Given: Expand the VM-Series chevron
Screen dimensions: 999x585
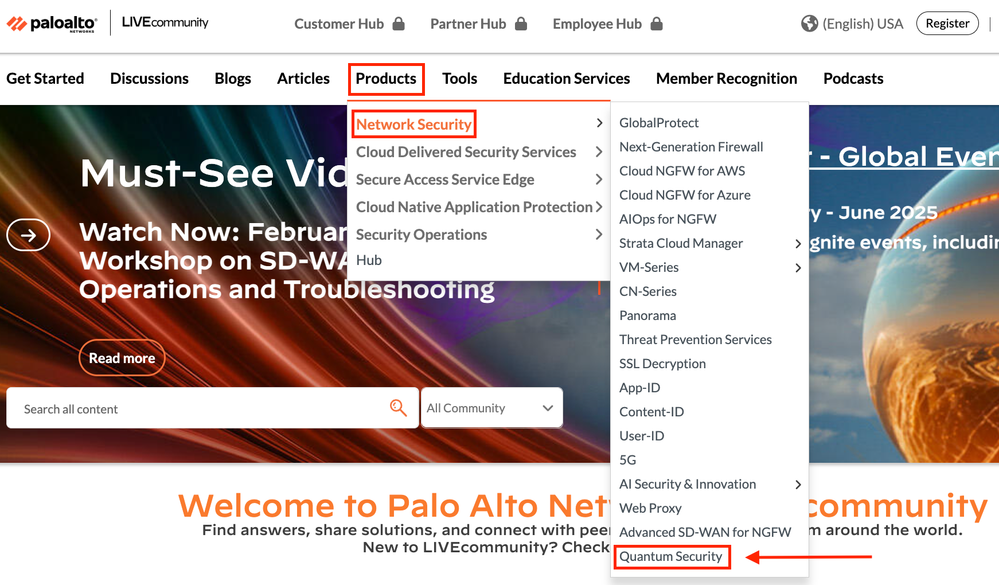Looking at the screenshot, I should click(x=798, y=268).
